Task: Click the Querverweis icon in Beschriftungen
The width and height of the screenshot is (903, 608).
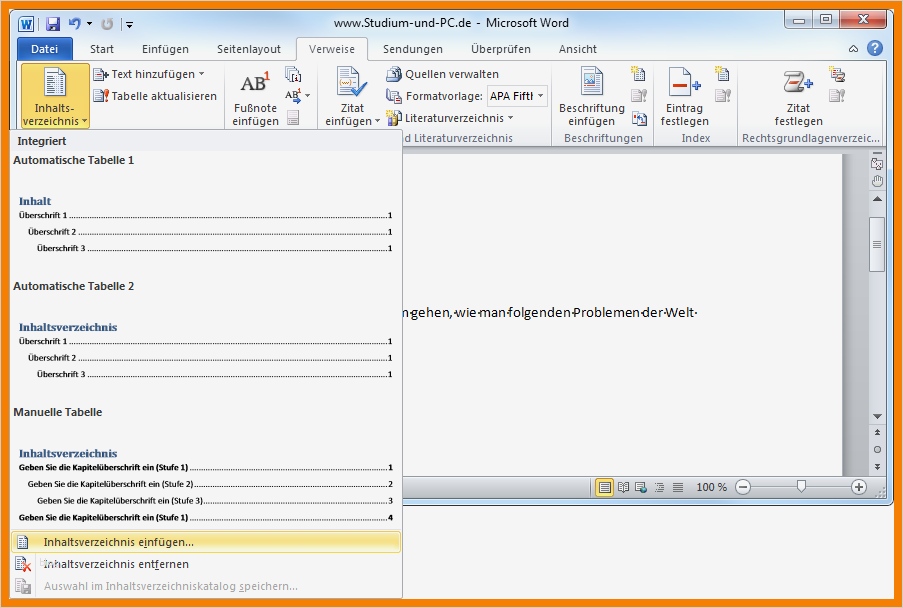Action: pos(639,118)
